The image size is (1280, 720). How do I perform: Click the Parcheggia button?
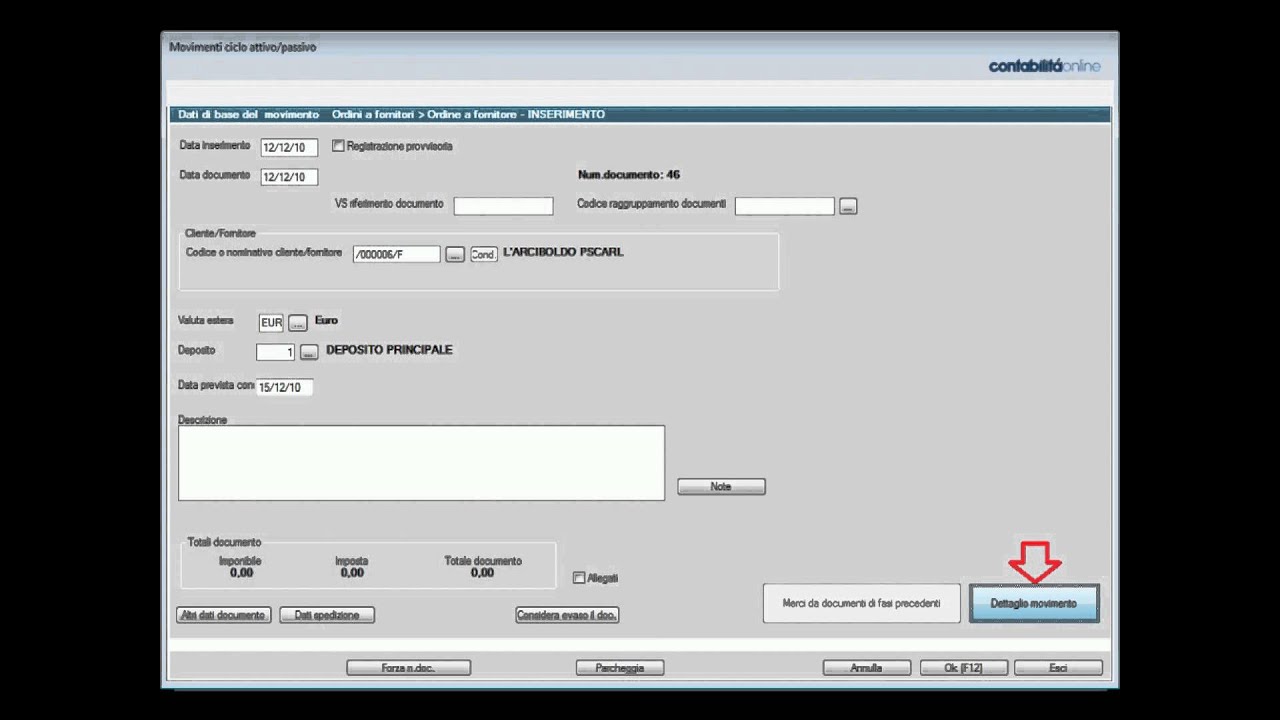pyautogui.click(x=620, y=668)
